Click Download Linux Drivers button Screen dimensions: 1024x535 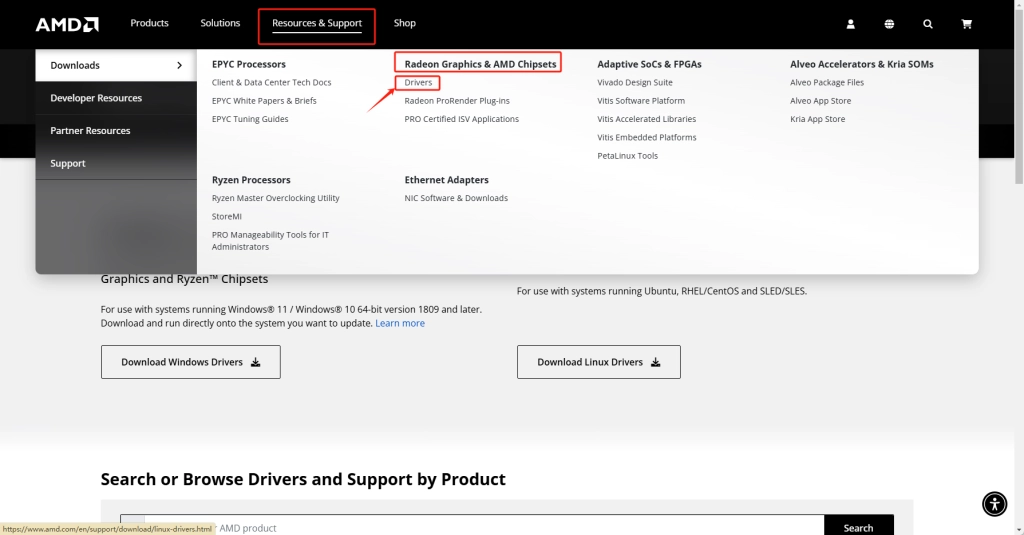(598, 362)
